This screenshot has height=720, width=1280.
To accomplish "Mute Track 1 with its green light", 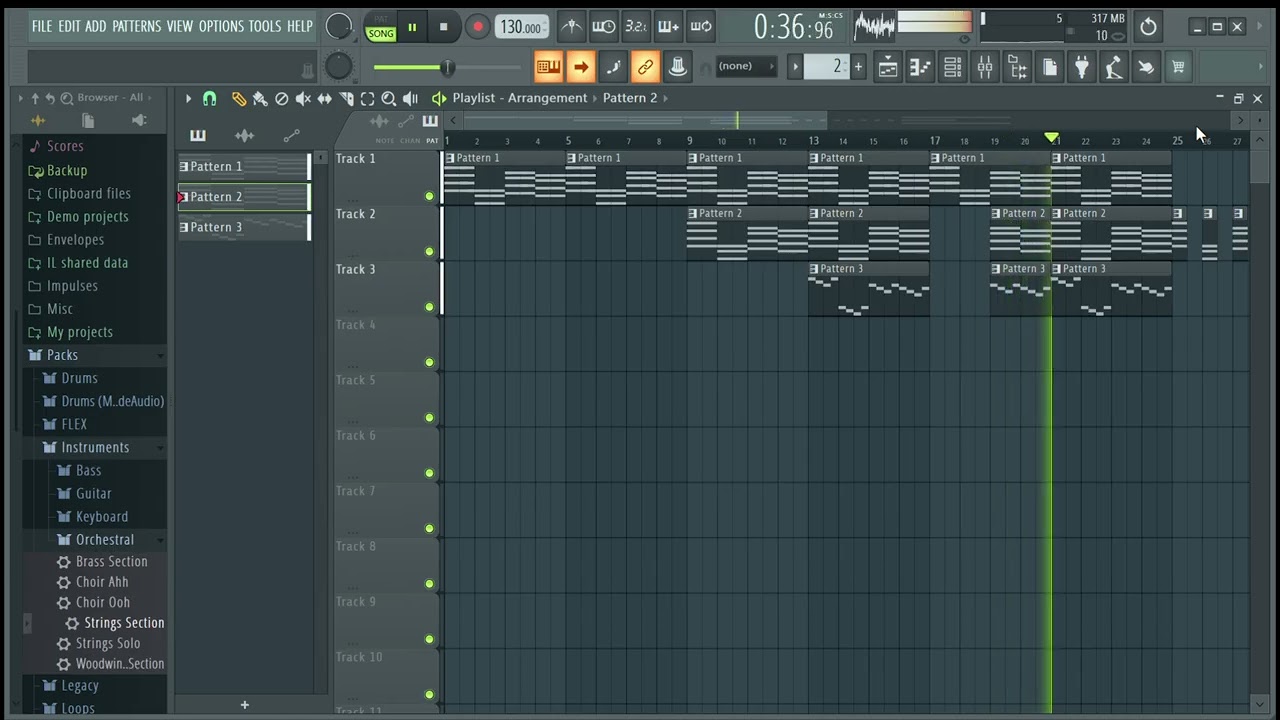I will coord(430,196).
